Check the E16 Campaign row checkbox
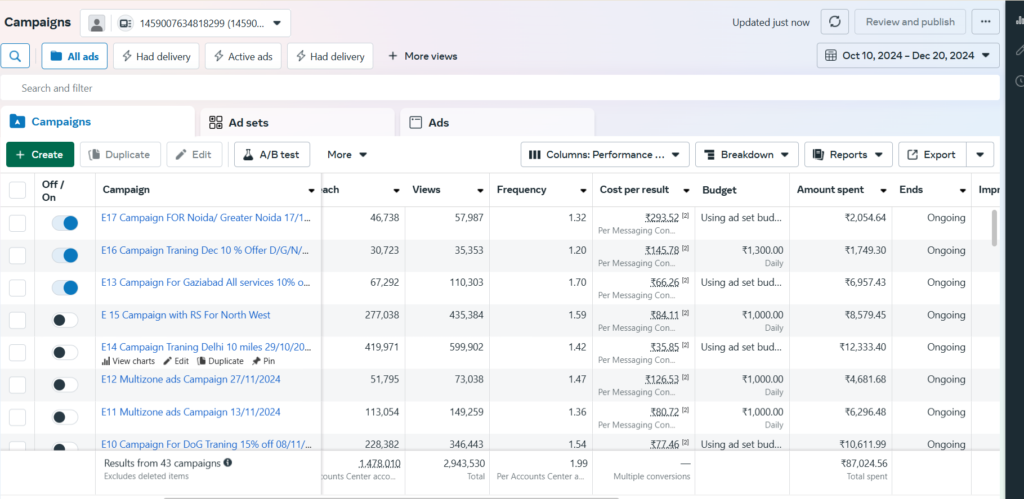1024x499 pixels. tap(18, 255)
